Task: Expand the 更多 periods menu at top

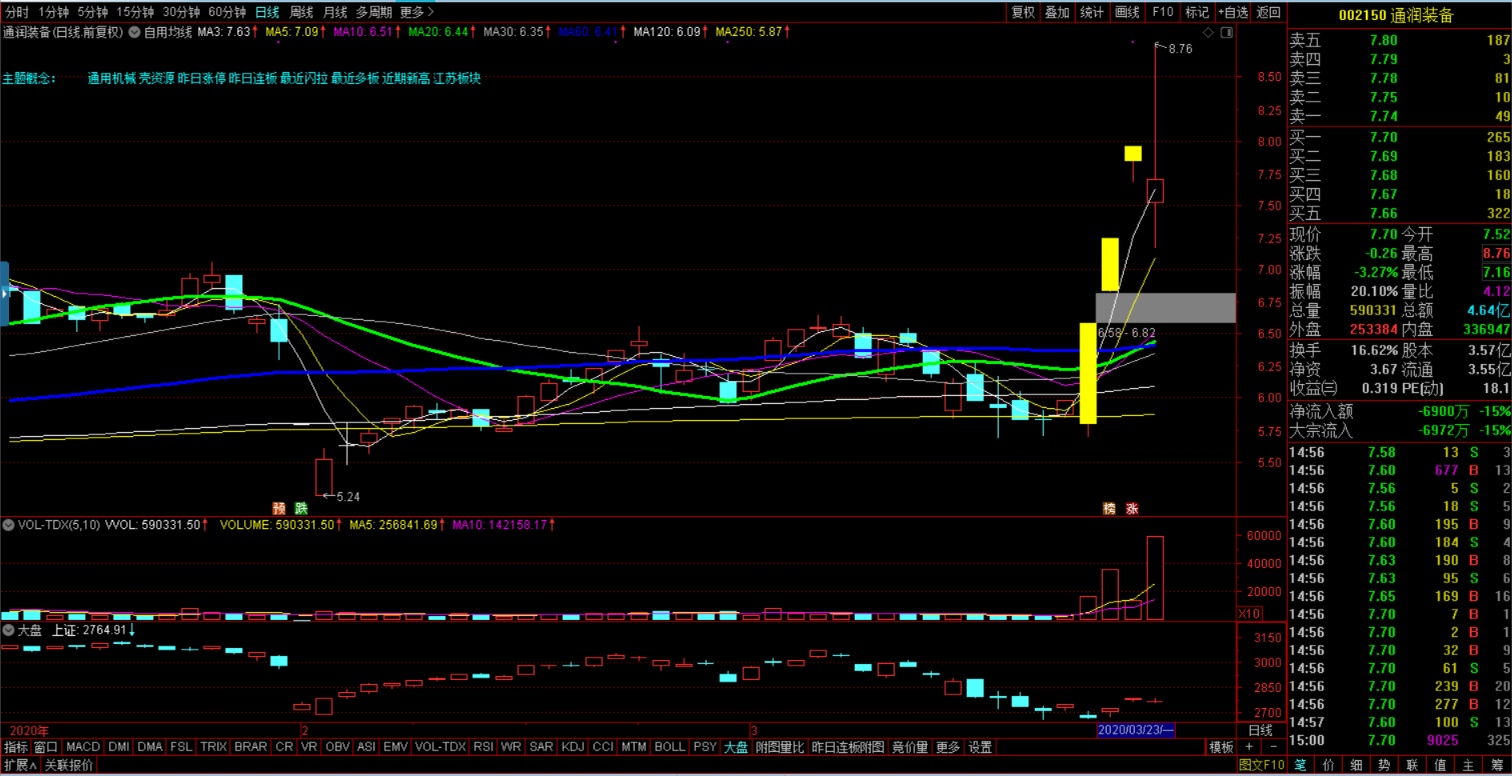Action: coord(416,12)
